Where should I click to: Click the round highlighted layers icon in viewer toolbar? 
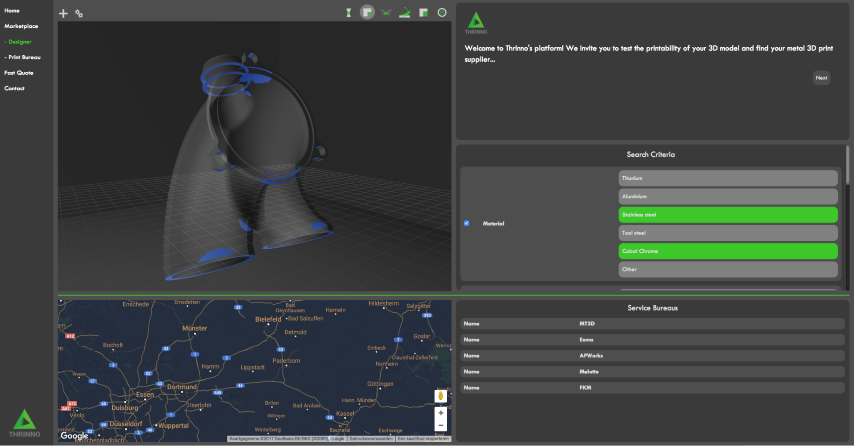pos(368,13)
